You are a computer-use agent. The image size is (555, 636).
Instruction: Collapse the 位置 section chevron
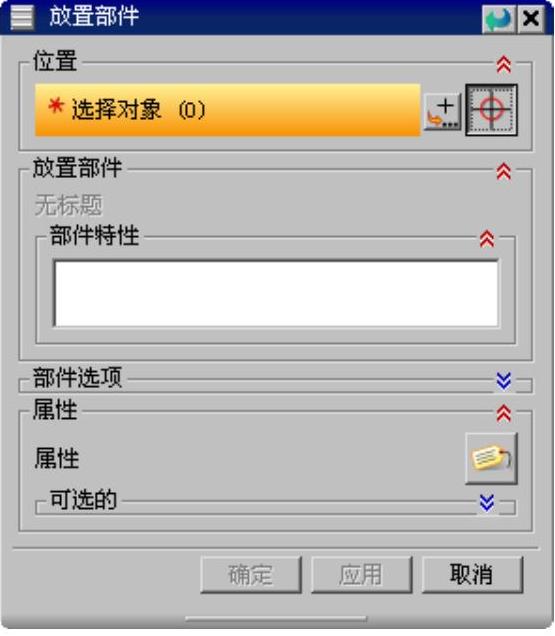(x=503, y=64)
